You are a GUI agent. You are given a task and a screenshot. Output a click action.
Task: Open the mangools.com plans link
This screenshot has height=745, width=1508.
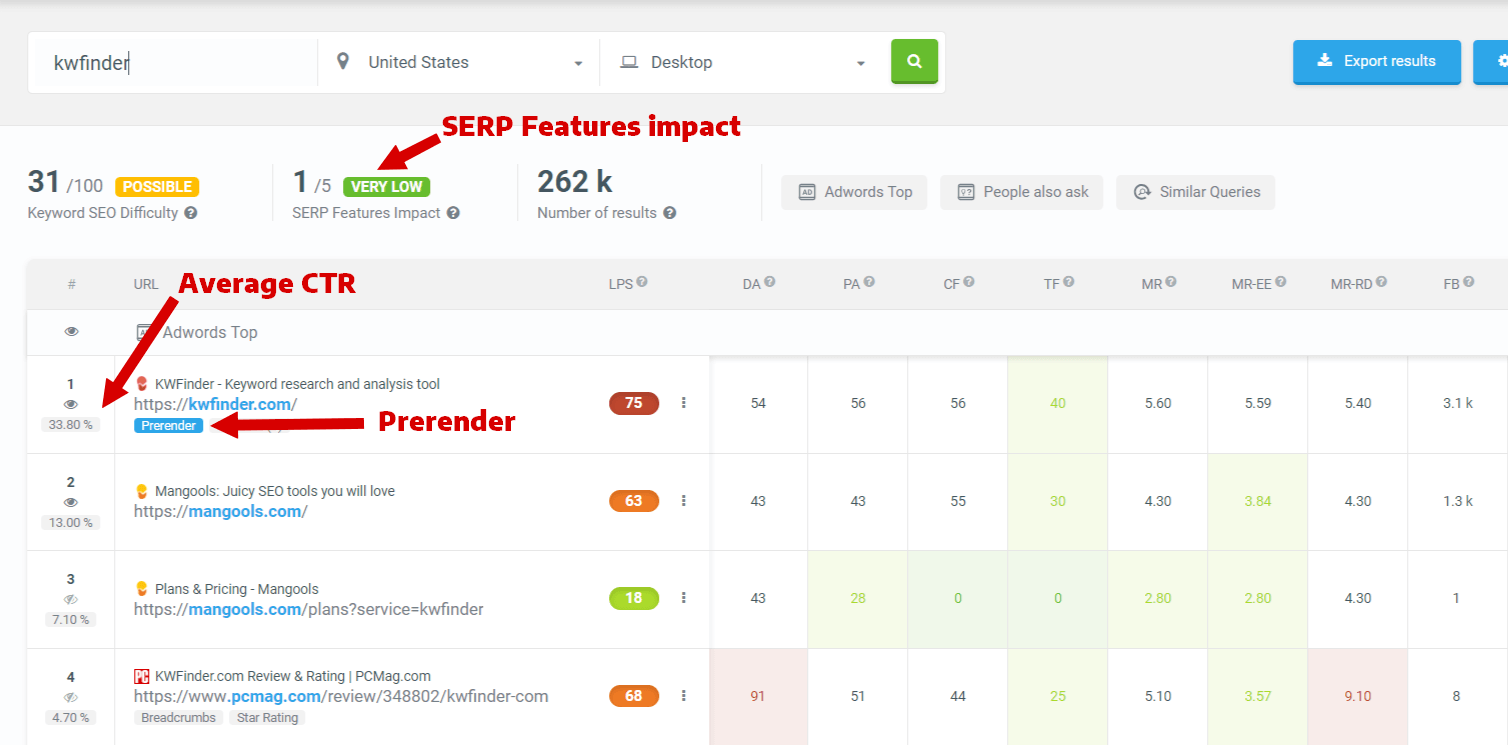pos(309,609)
